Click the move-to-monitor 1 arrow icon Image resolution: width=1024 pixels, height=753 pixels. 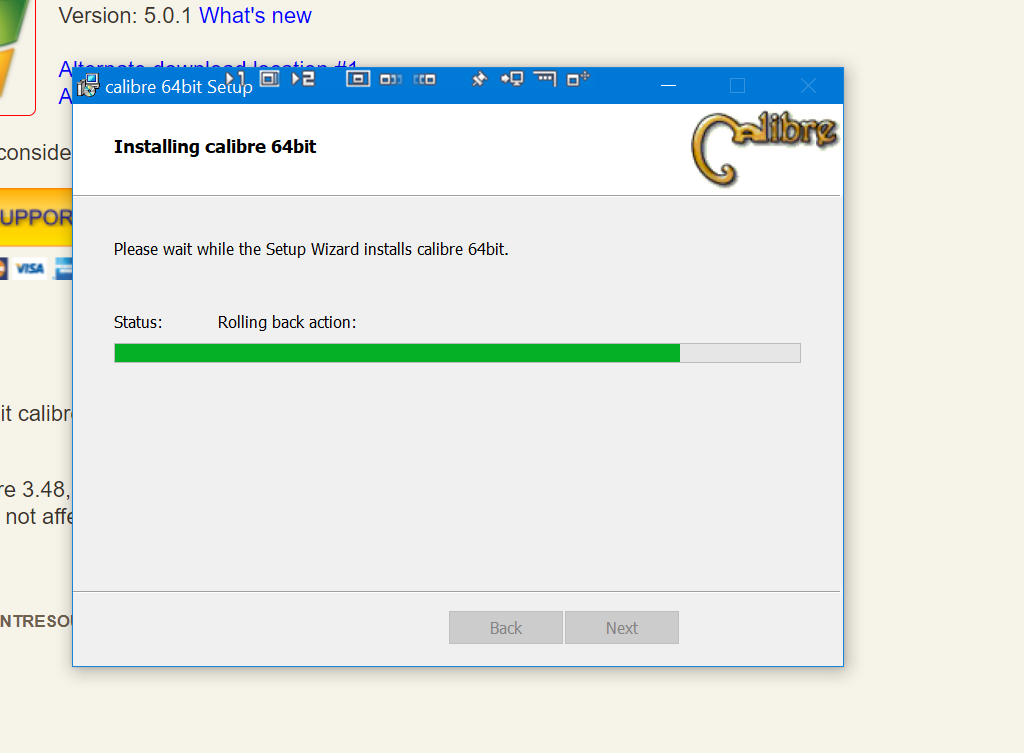pos(236,79)
